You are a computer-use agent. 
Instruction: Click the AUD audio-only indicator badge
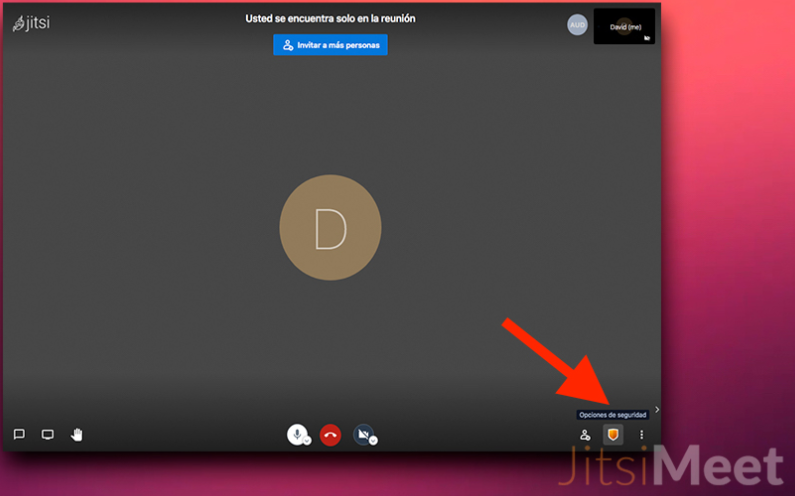(577, 25)
